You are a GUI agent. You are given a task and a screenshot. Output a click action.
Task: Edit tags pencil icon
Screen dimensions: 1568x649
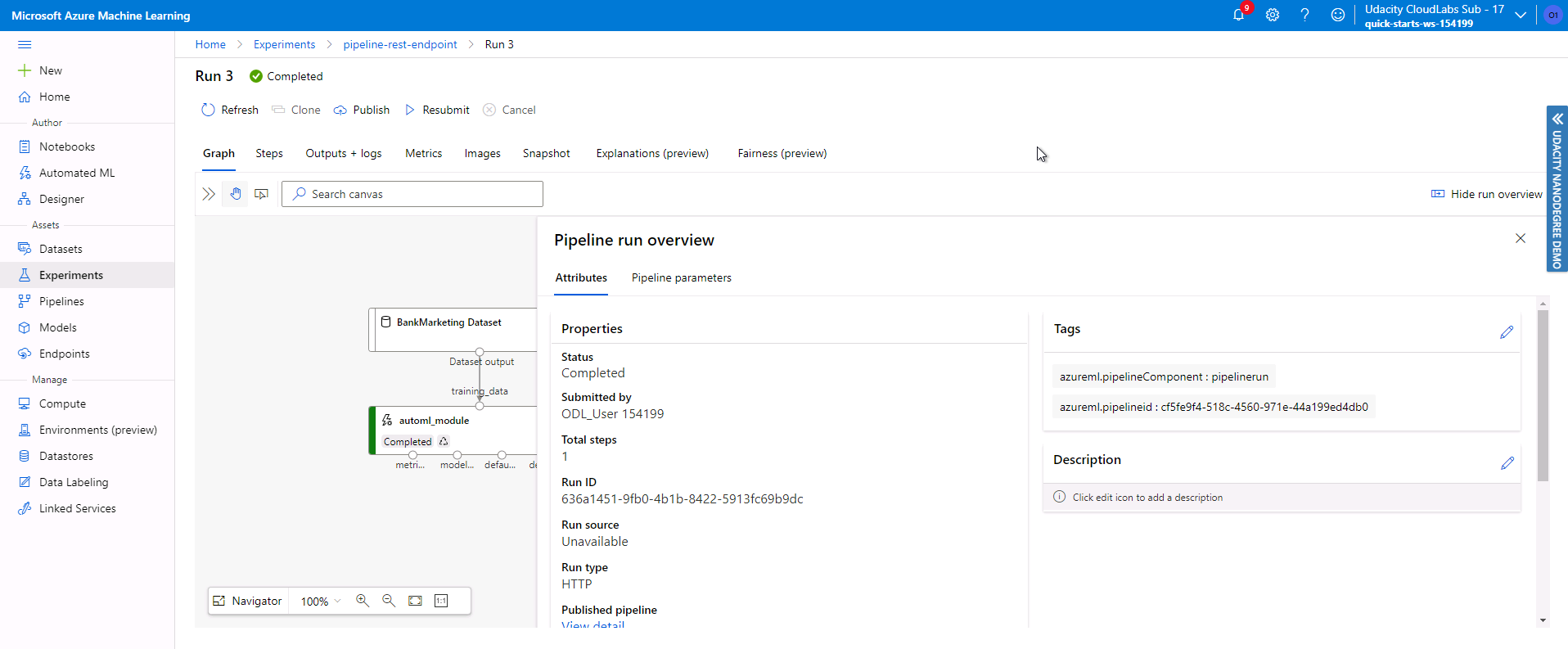pyautogui.click(x=1507, y=331)
